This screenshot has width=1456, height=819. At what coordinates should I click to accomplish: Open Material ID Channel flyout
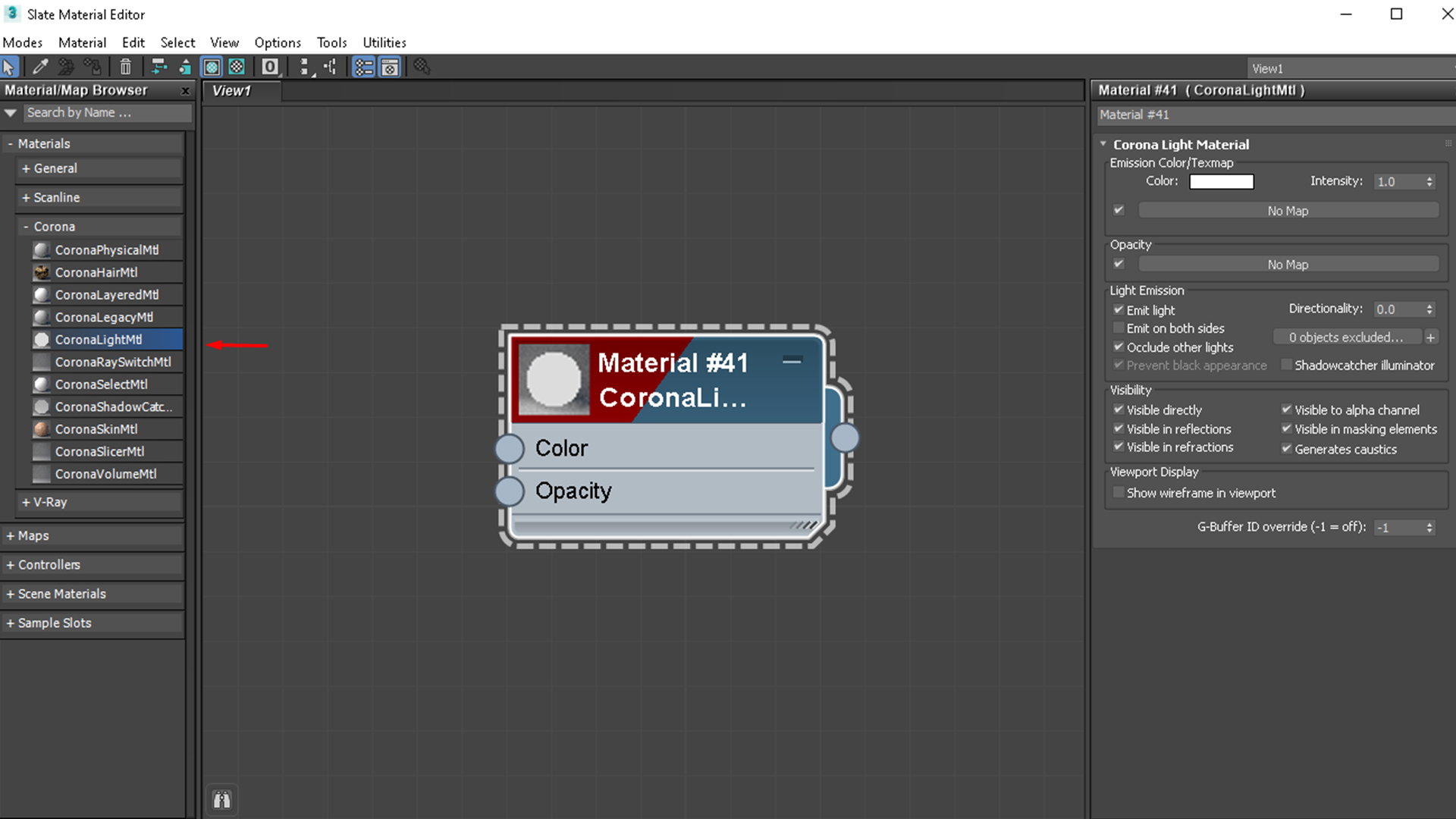coord(270,67)
